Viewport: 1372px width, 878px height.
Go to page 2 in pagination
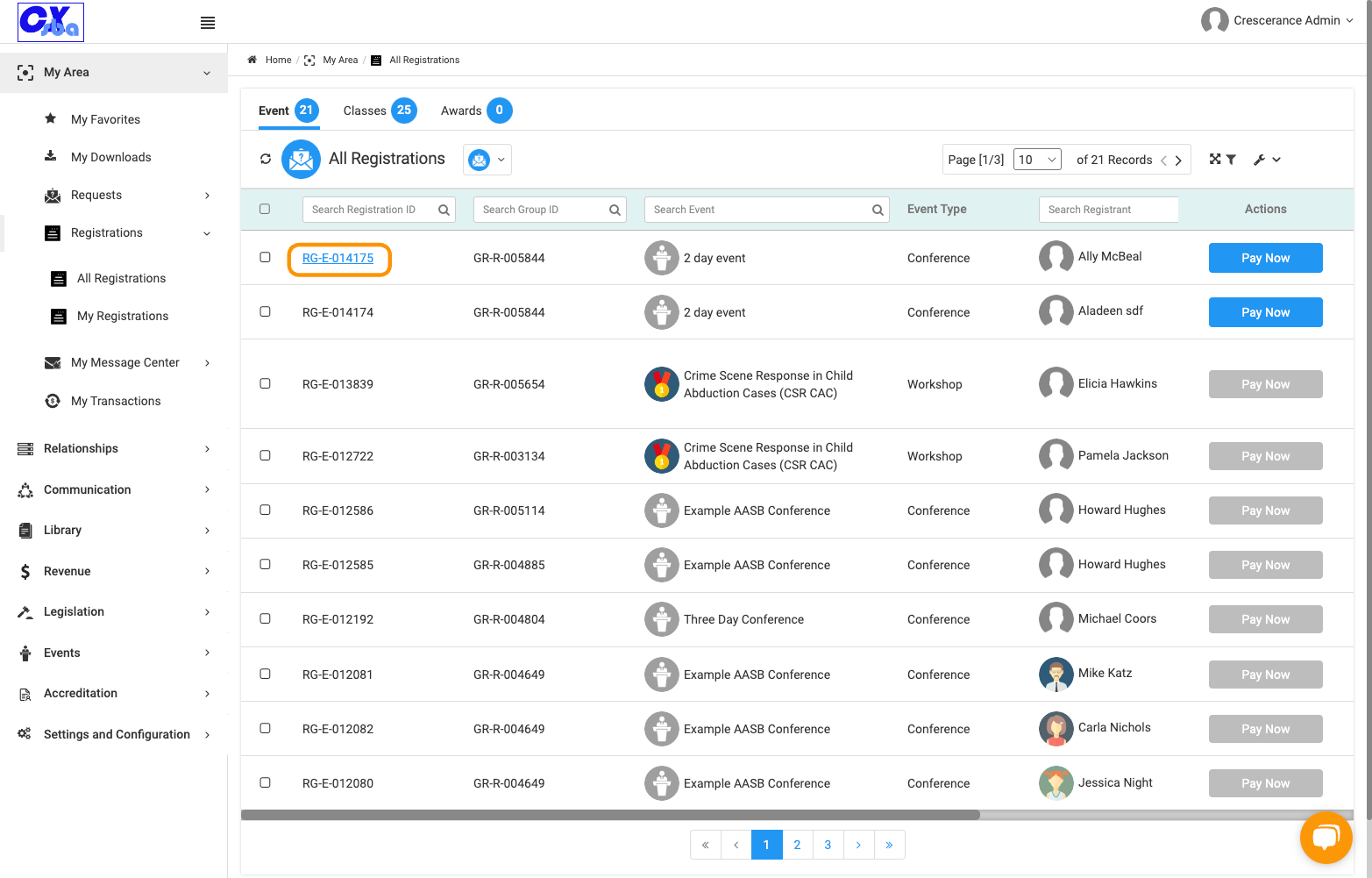coord(797,845)
